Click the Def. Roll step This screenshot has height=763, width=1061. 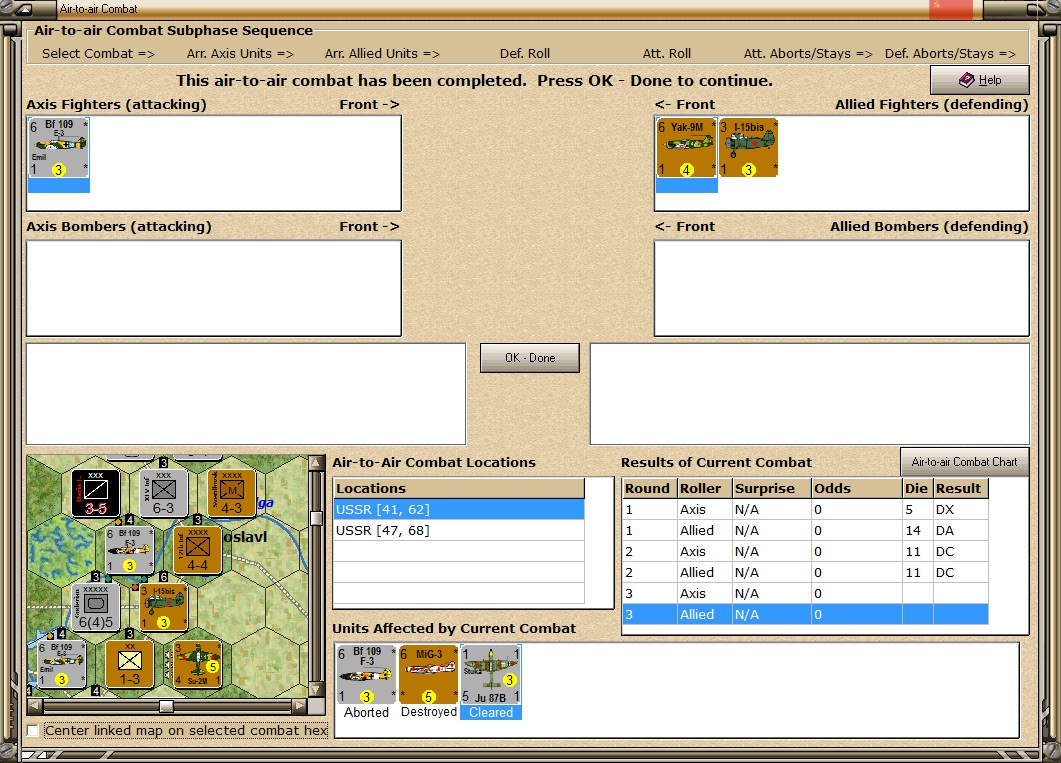tap(525, 53)
